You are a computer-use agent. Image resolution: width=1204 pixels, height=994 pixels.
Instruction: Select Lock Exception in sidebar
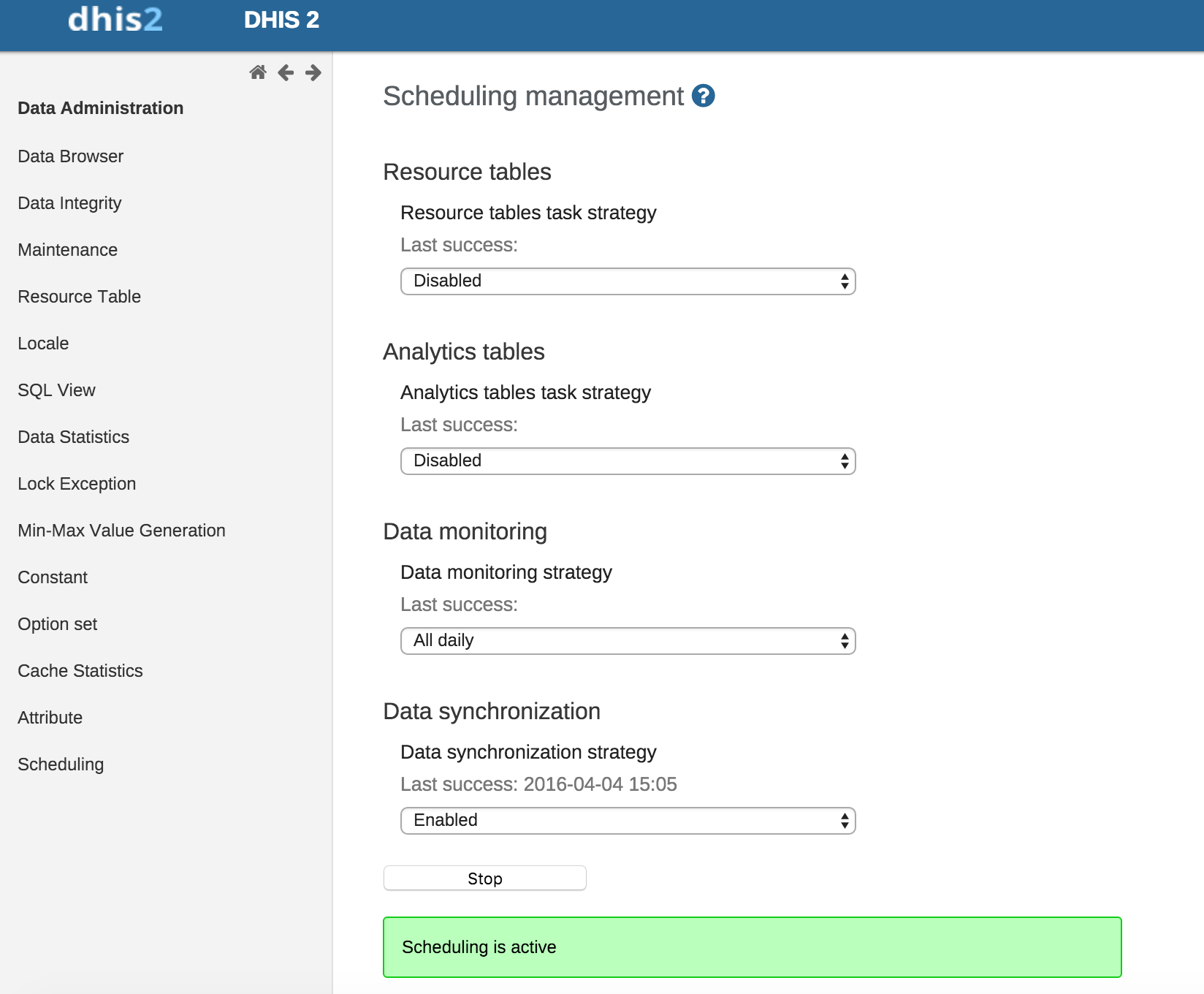click(77, 484)
